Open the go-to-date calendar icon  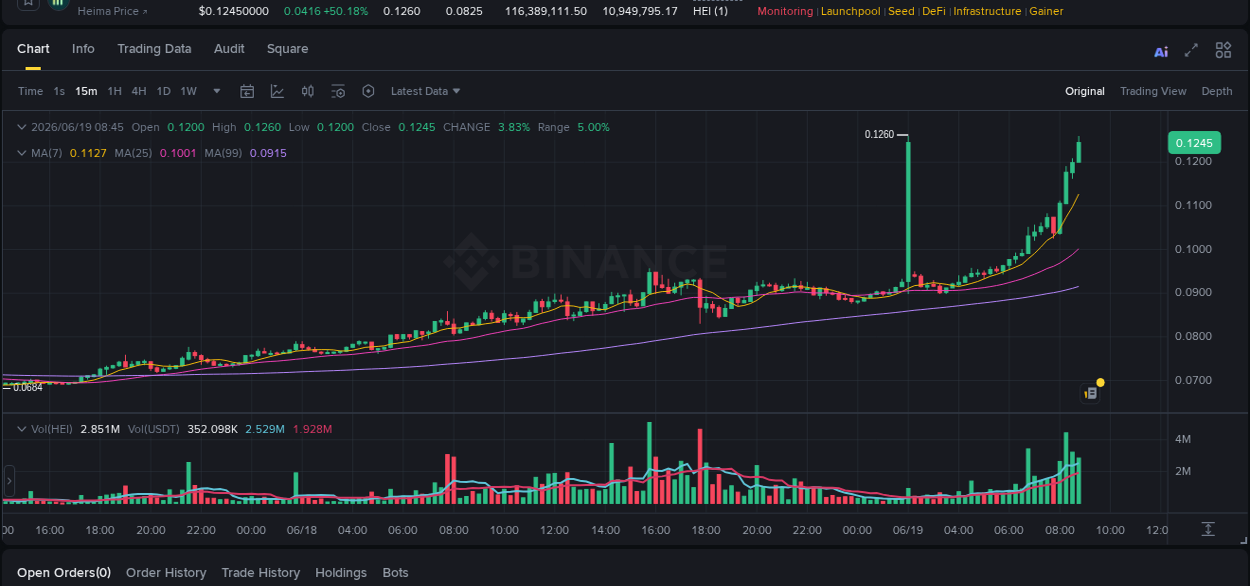247,91
